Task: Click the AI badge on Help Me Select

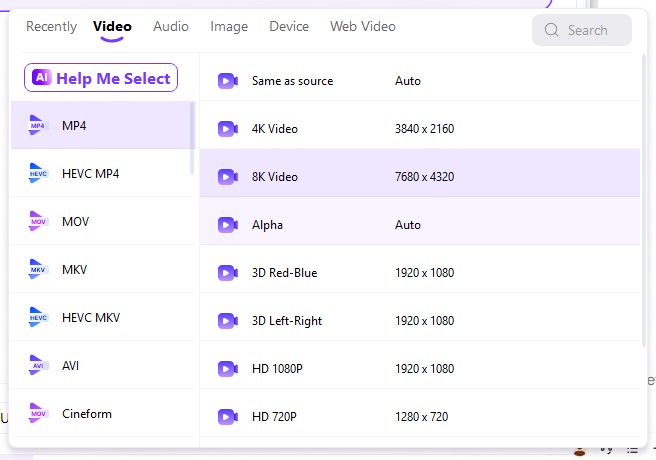Action: 42,77
